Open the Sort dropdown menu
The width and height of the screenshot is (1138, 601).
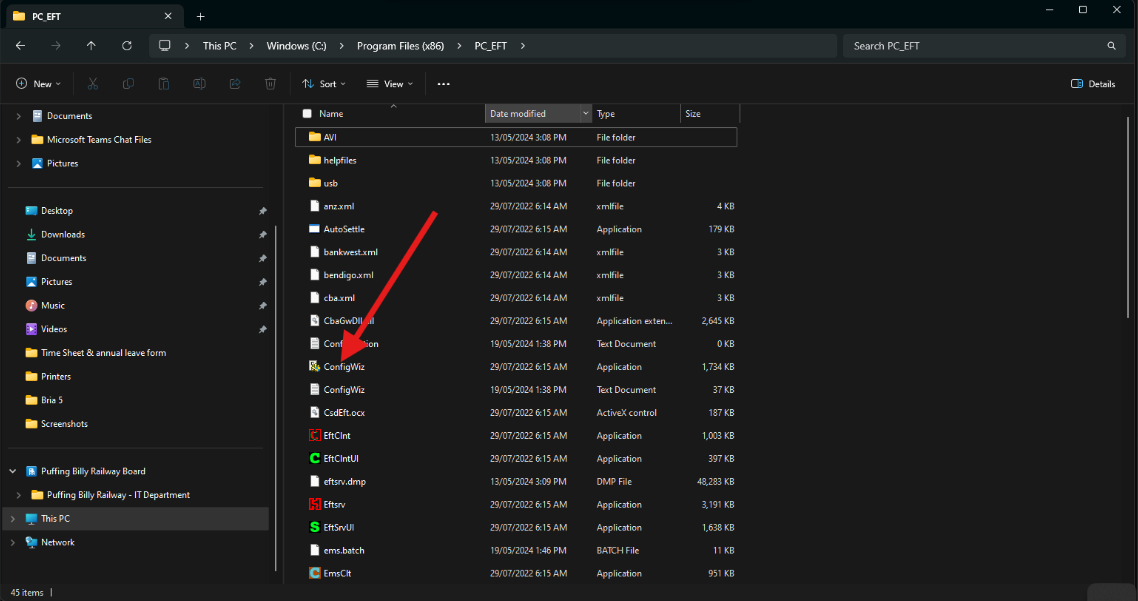click(324, 84)
